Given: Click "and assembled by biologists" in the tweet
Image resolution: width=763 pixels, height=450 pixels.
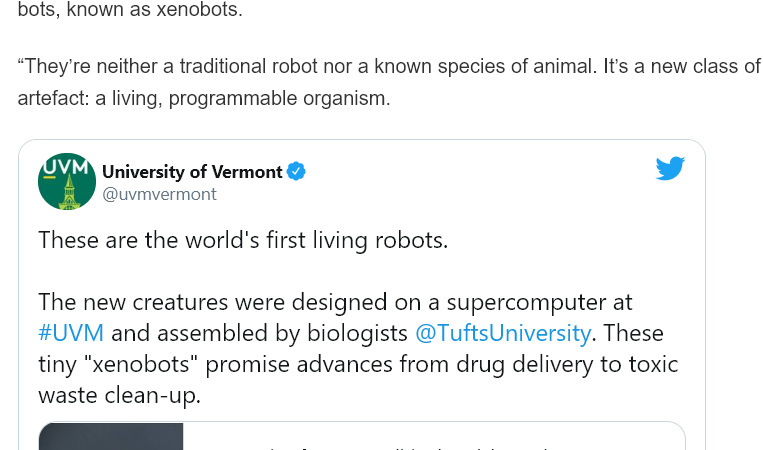Looking at the screenshot, I should tap(259, 333).
